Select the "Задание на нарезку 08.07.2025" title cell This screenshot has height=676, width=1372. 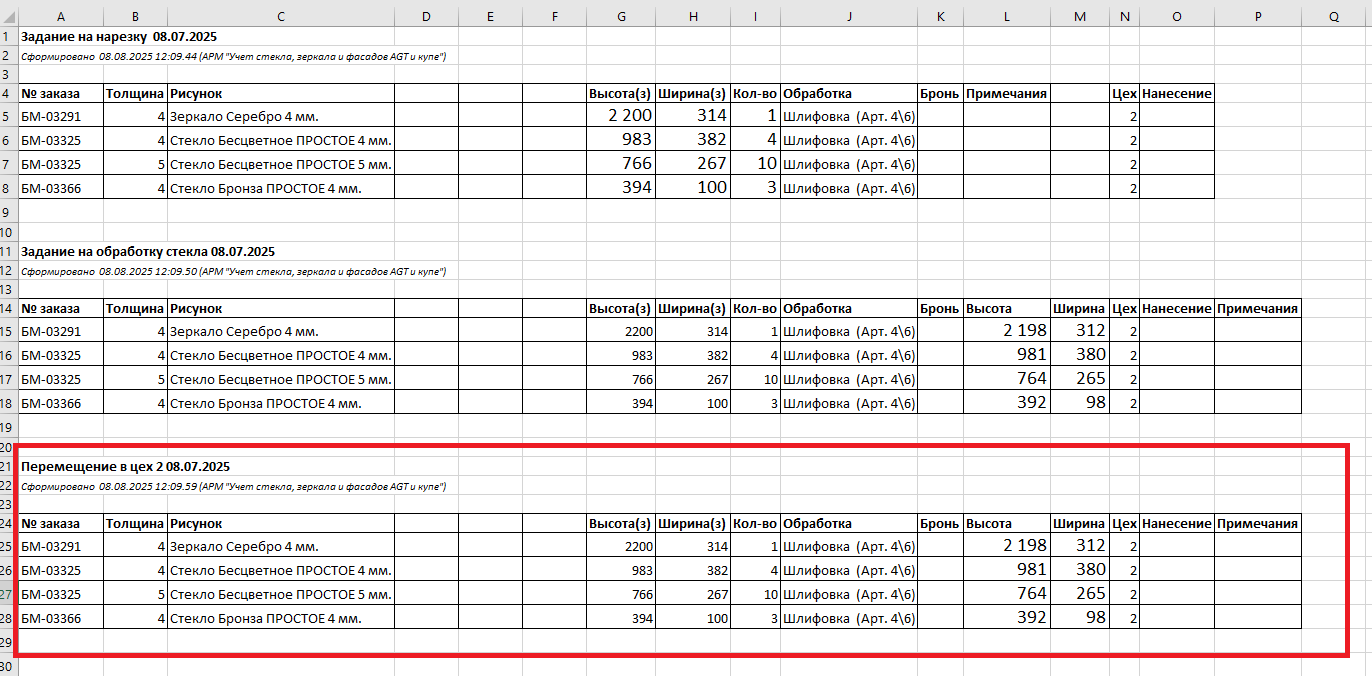pyautogui.click(x=119, y=37)
